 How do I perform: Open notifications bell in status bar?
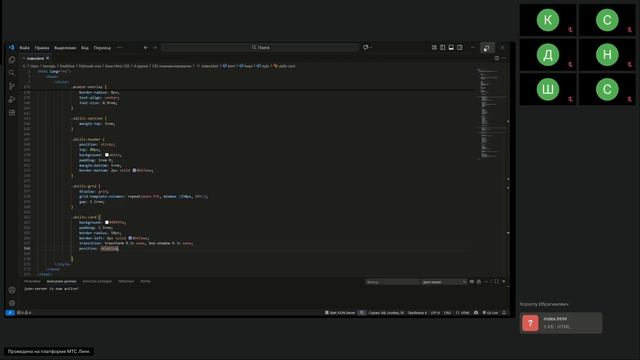coord(504,313)
